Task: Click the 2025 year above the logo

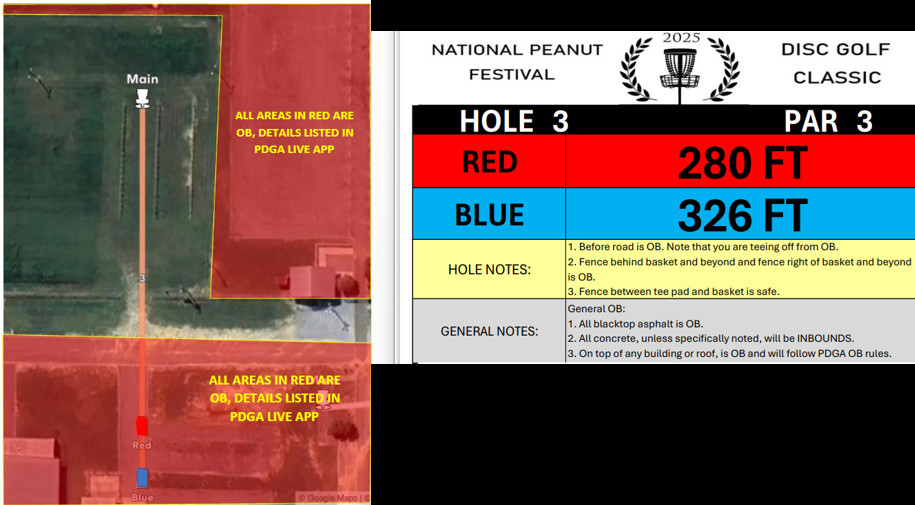Action: (x=680, y=38)
